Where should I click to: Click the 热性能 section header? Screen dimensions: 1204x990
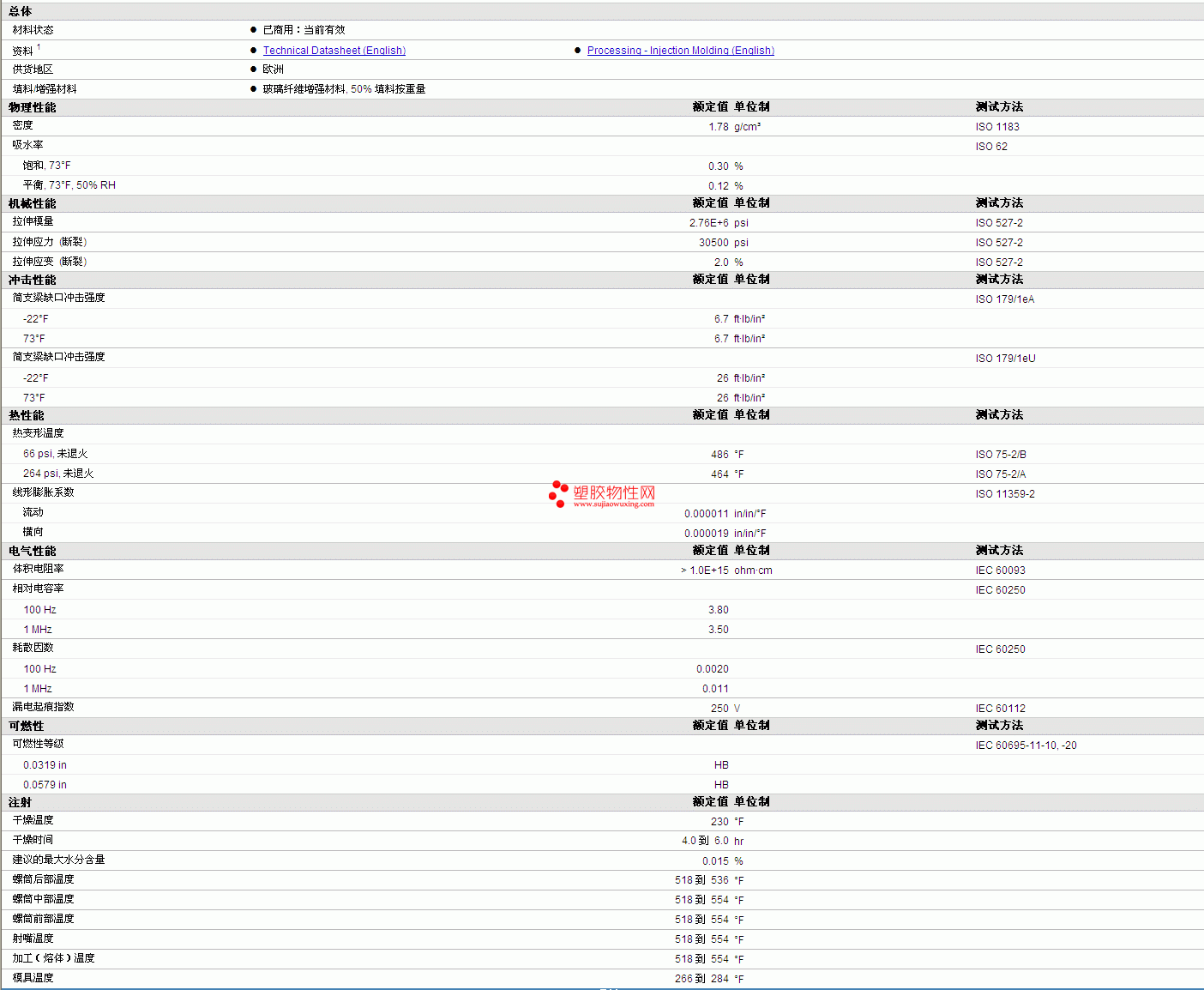[27, 415]
